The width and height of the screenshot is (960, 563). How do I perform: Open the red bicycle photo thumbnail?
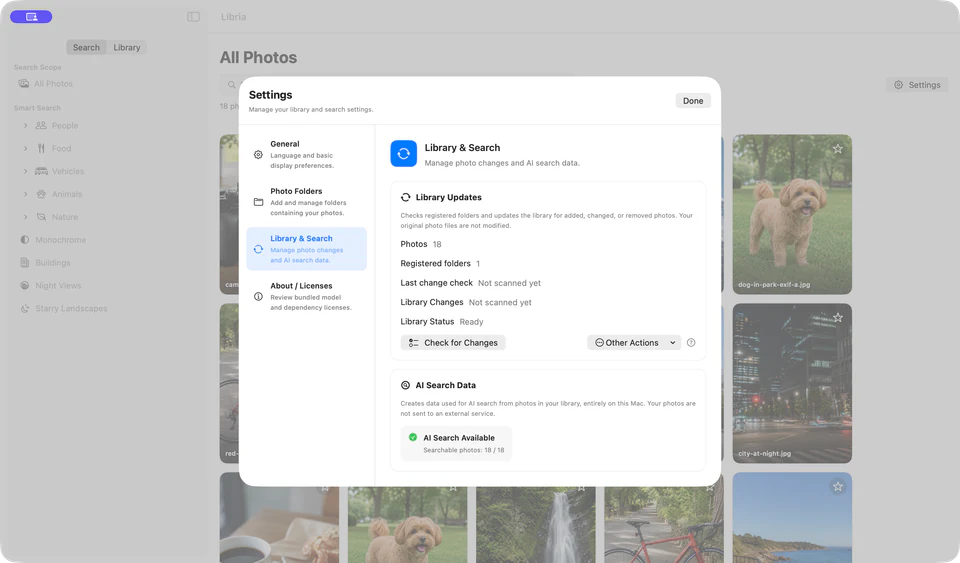click(x=664, y=525)
